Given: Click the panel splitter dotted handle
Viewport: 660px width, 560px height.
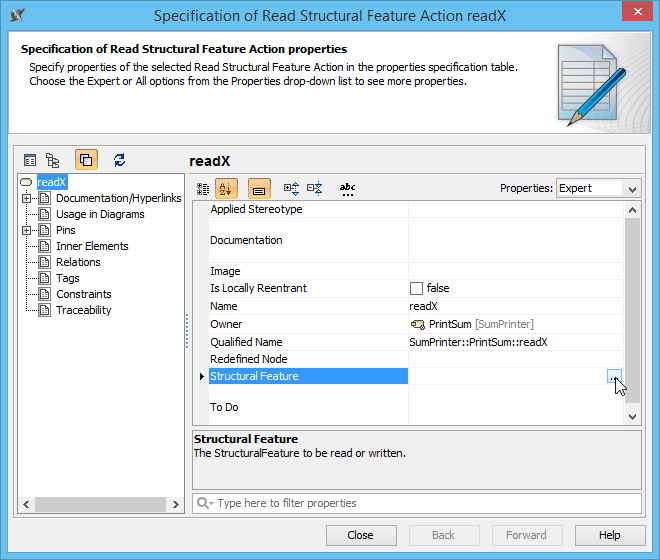Looking at the screenshot, I should pyautogui.click(x=187, y=331).
